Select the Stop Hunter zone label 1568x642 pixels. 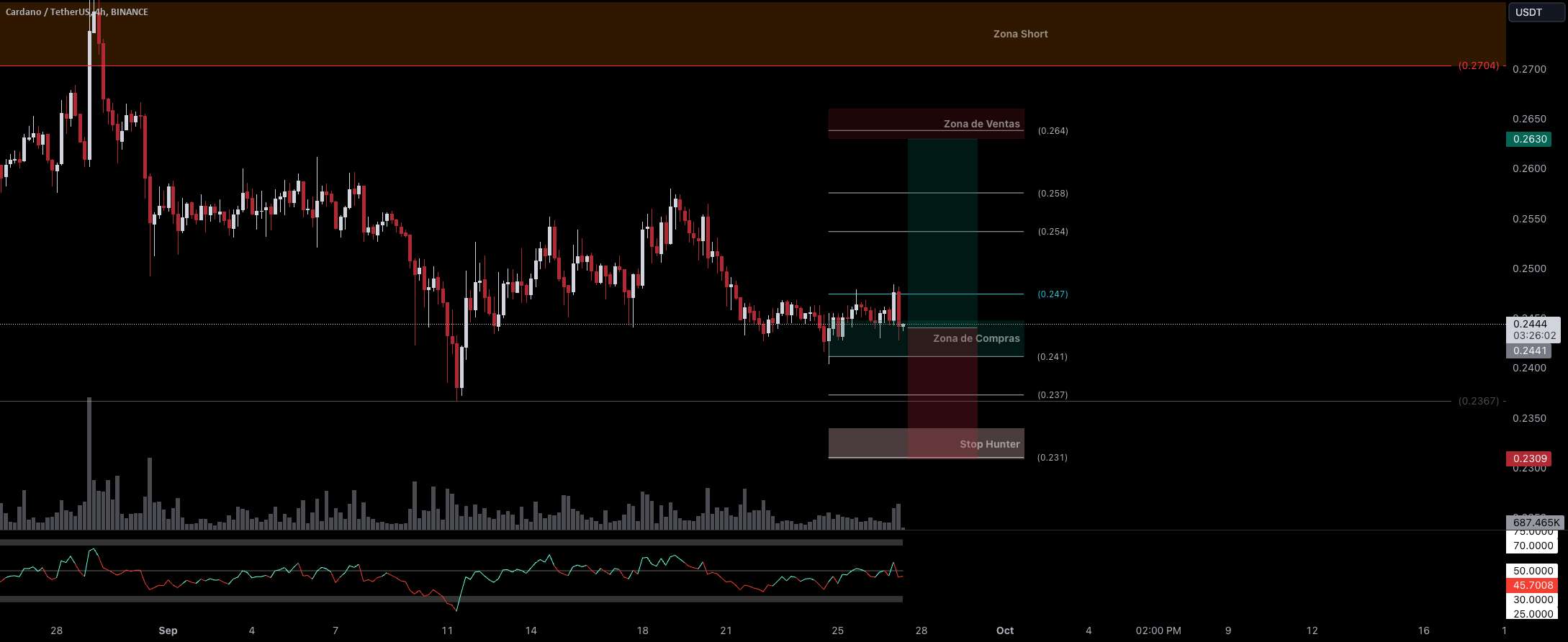989,444
